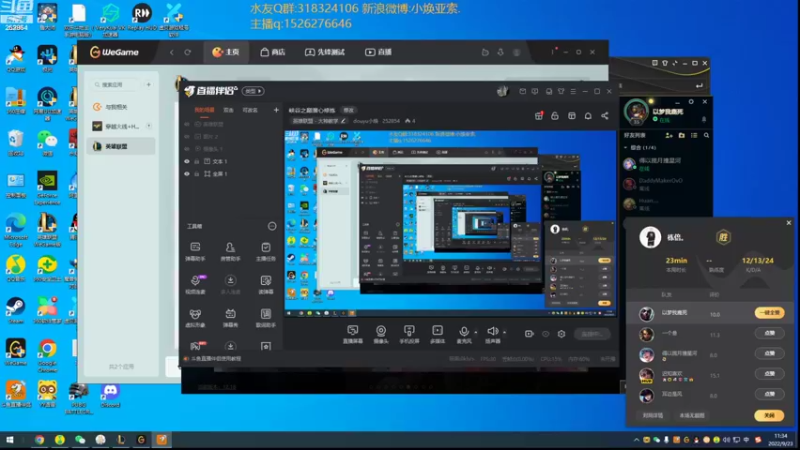Click the share icon in 直播伴侣
Screen dimensions: 800x450
click(x=605, y=116)
